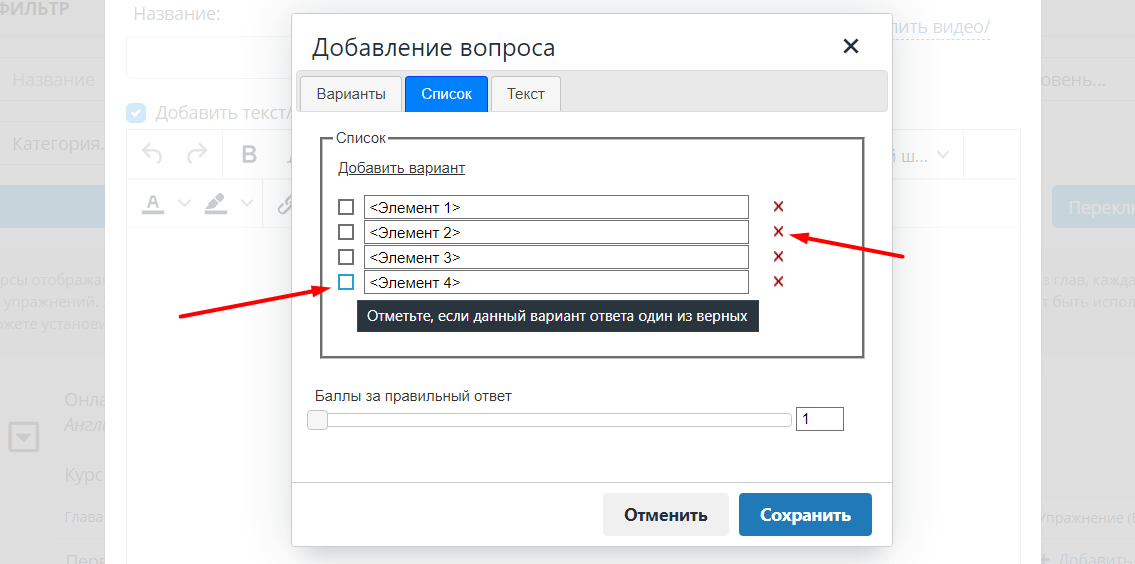The image size is (1135, 564).
Task: Click the points slider handle
Action: (317, 420)
